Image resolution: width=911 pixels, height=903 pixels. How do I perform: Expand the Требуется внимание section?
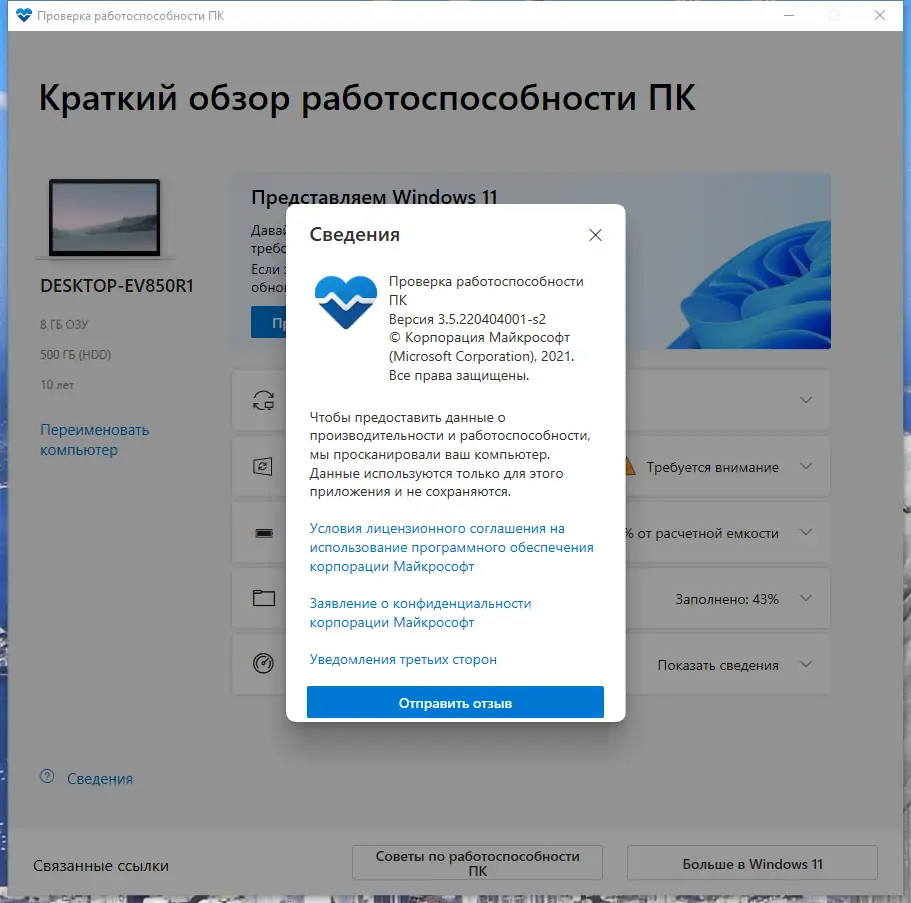(806, 466)
